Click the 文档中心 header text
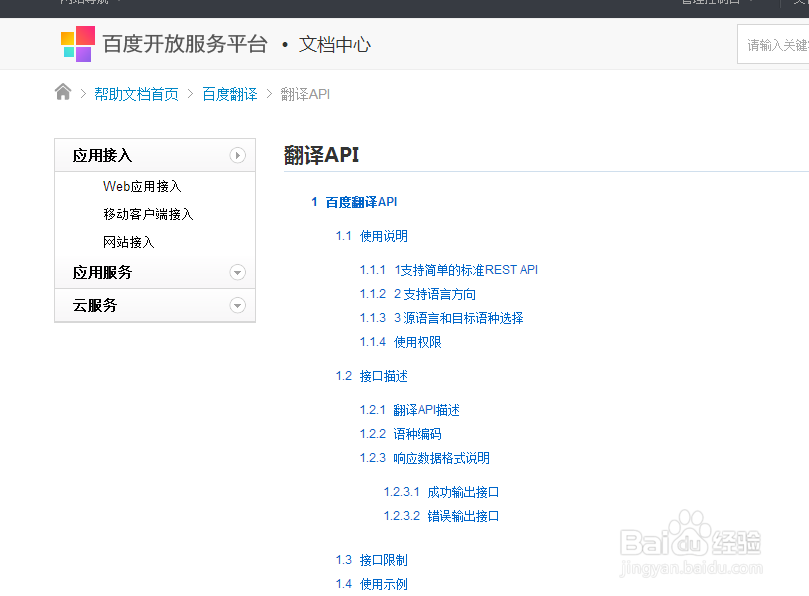This screenshot has width=809, height=596. pos(334,44)
